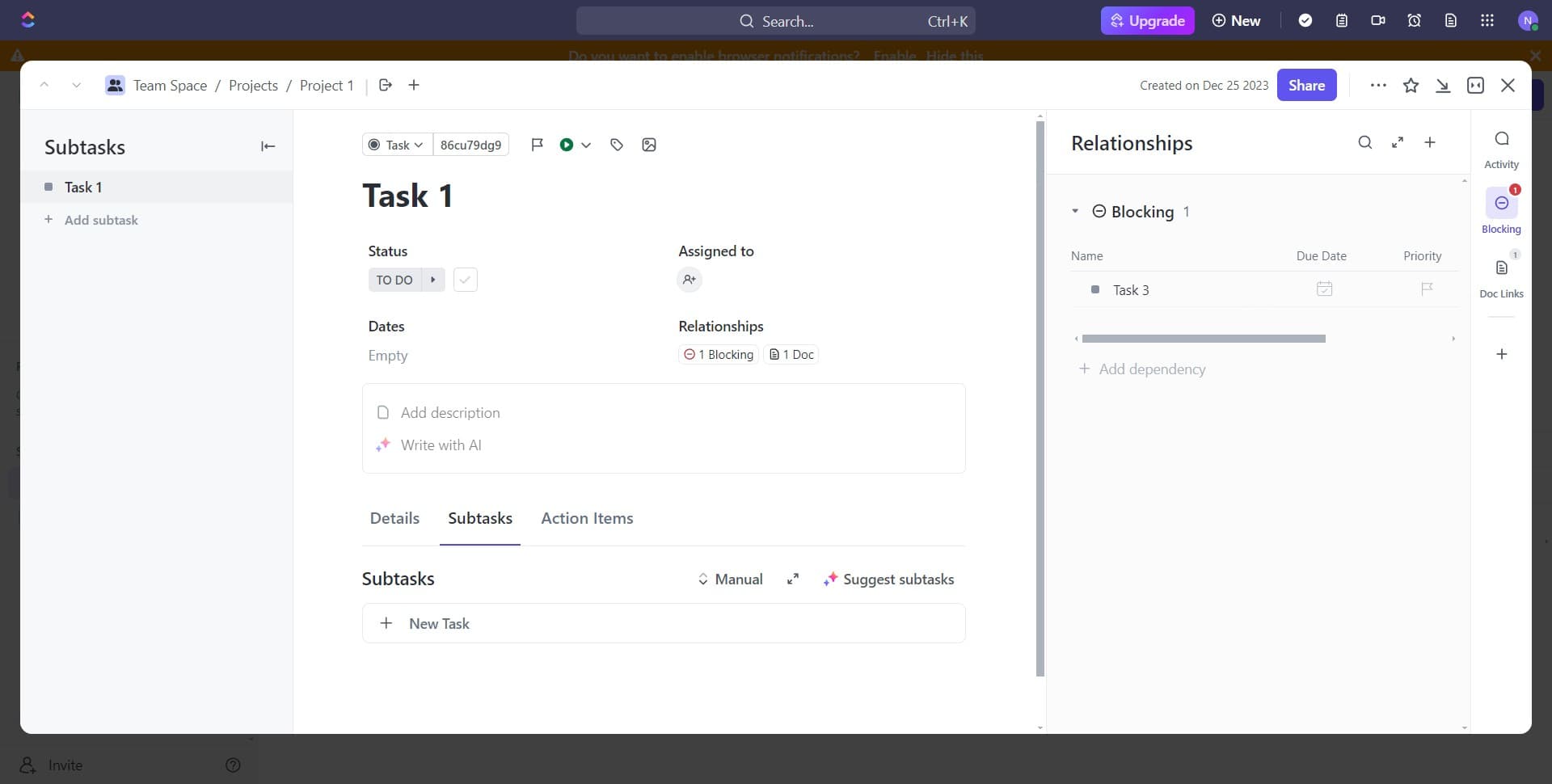Set Task 3 priority flag
This screenshot has width=1552, height=784.
pos(1427,289)
